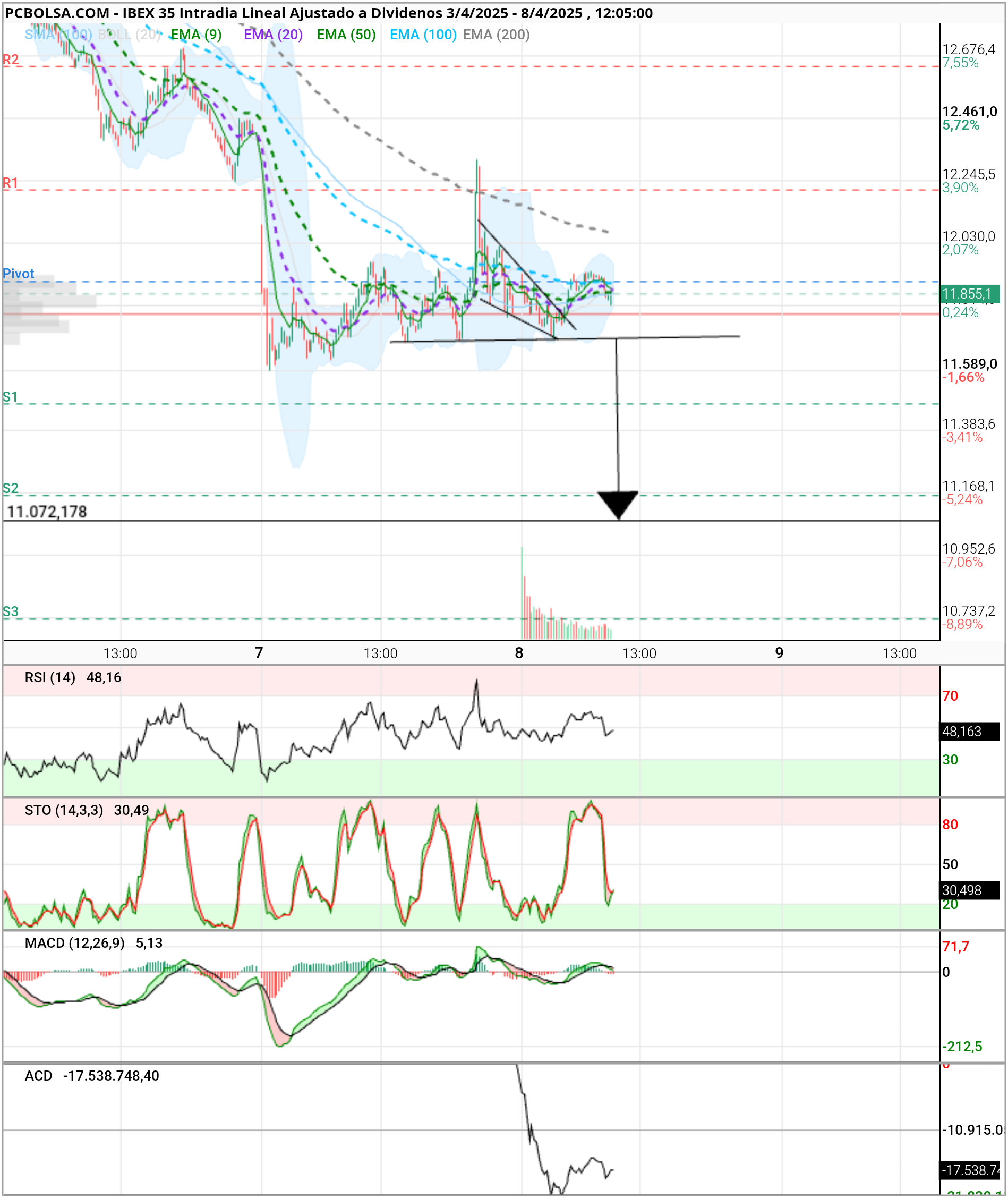Click the 13:00 tick between days 8 and 9

[x=639, y=653]
